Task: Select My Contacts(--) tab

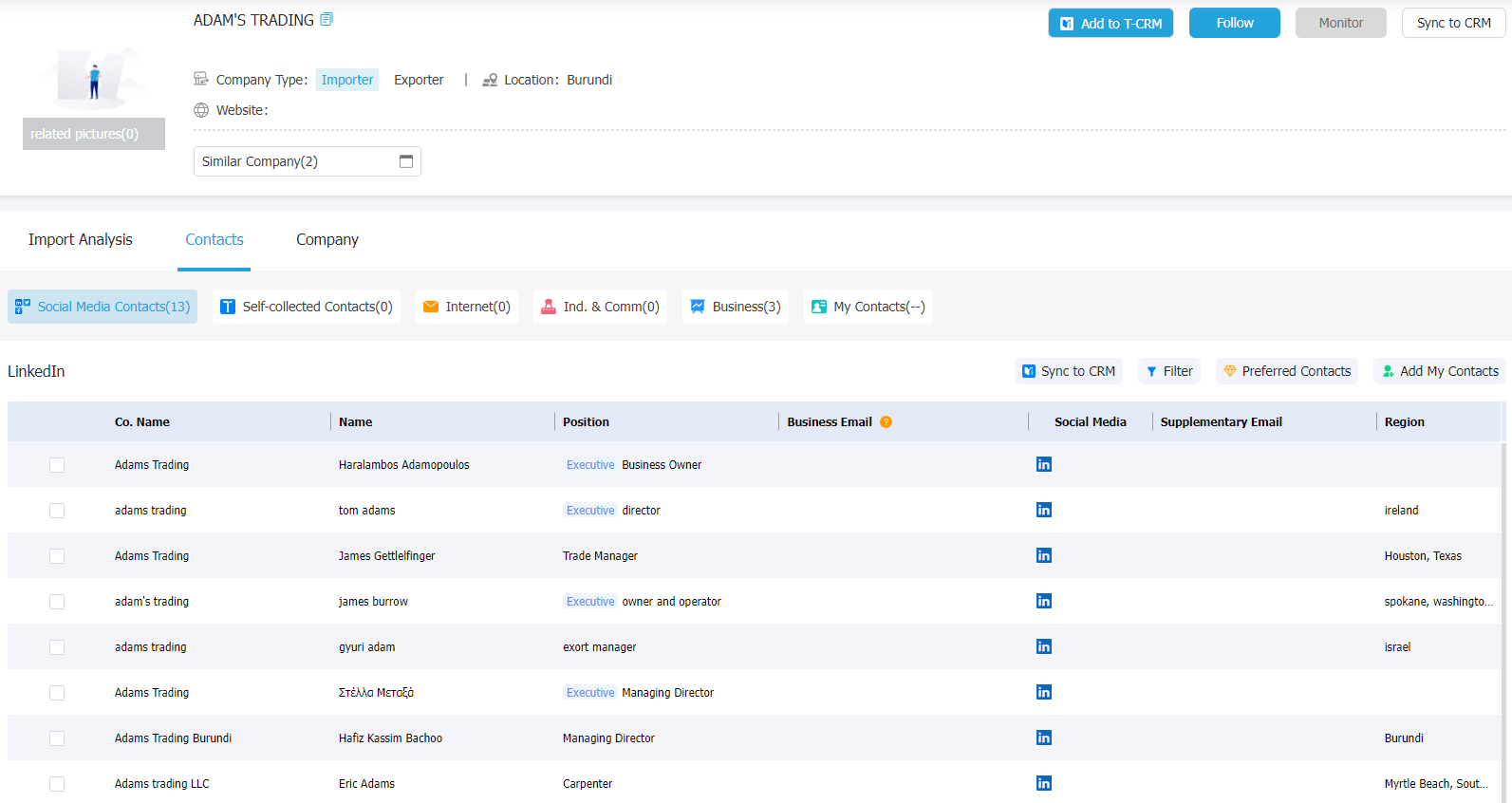Action: [x=868, y=307]
